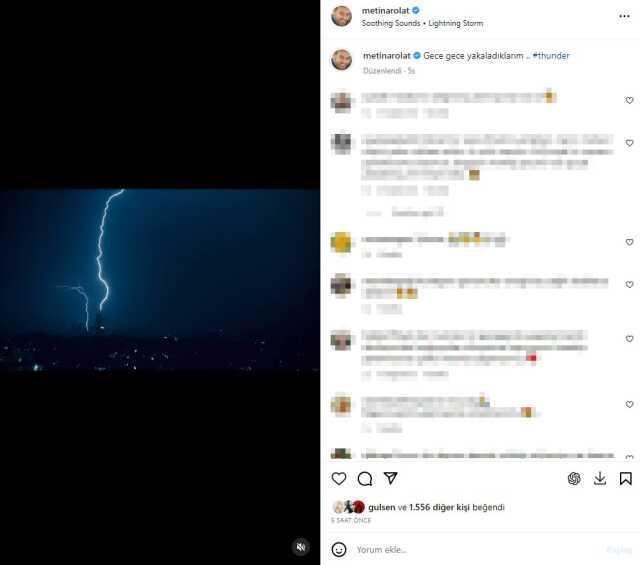This screenshot has width=640, height=565.
Task: Open emoji picker in comment box
Action: tap(339, 549)
